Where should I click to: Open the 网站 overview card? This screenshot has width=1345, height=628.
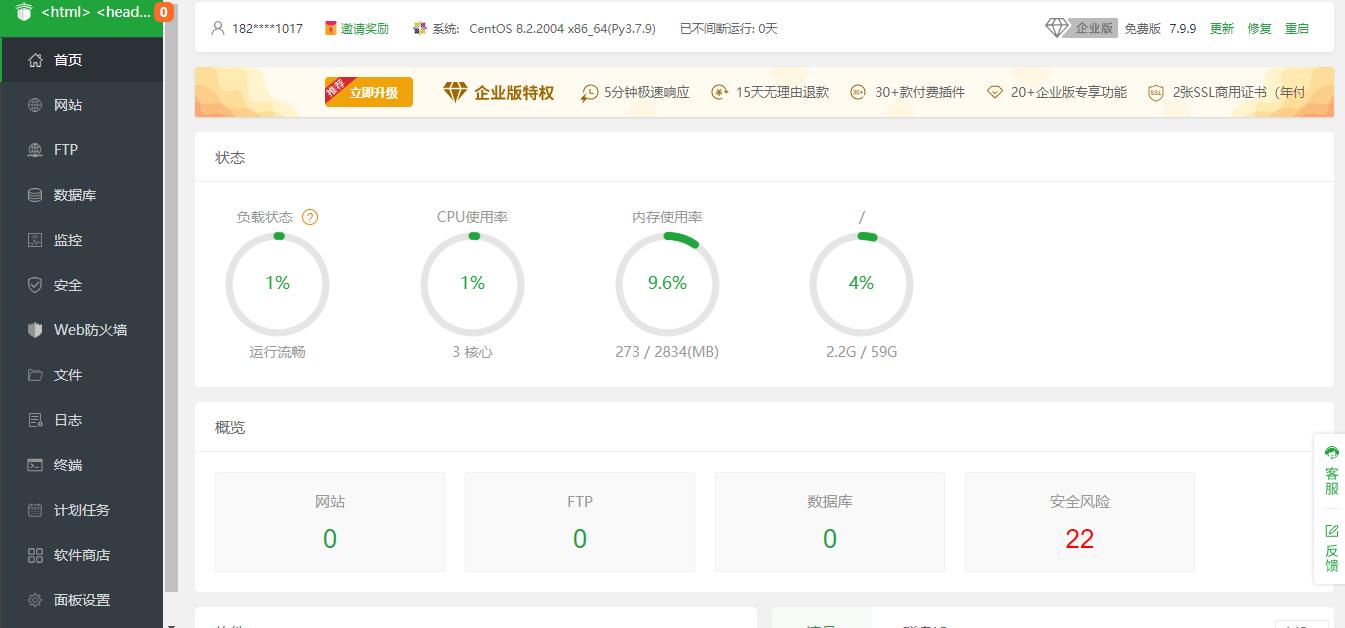point(330,522)
